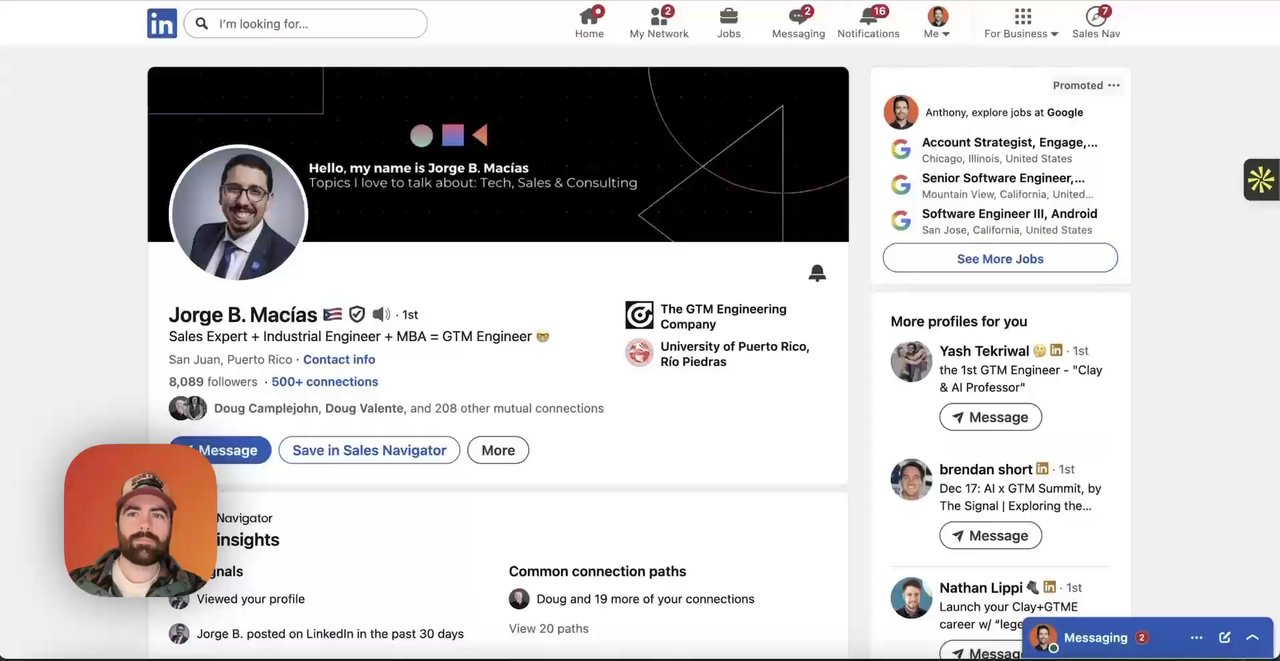Open University of Puerto Rico logo

pyautogui.click(x=639, y=352)
